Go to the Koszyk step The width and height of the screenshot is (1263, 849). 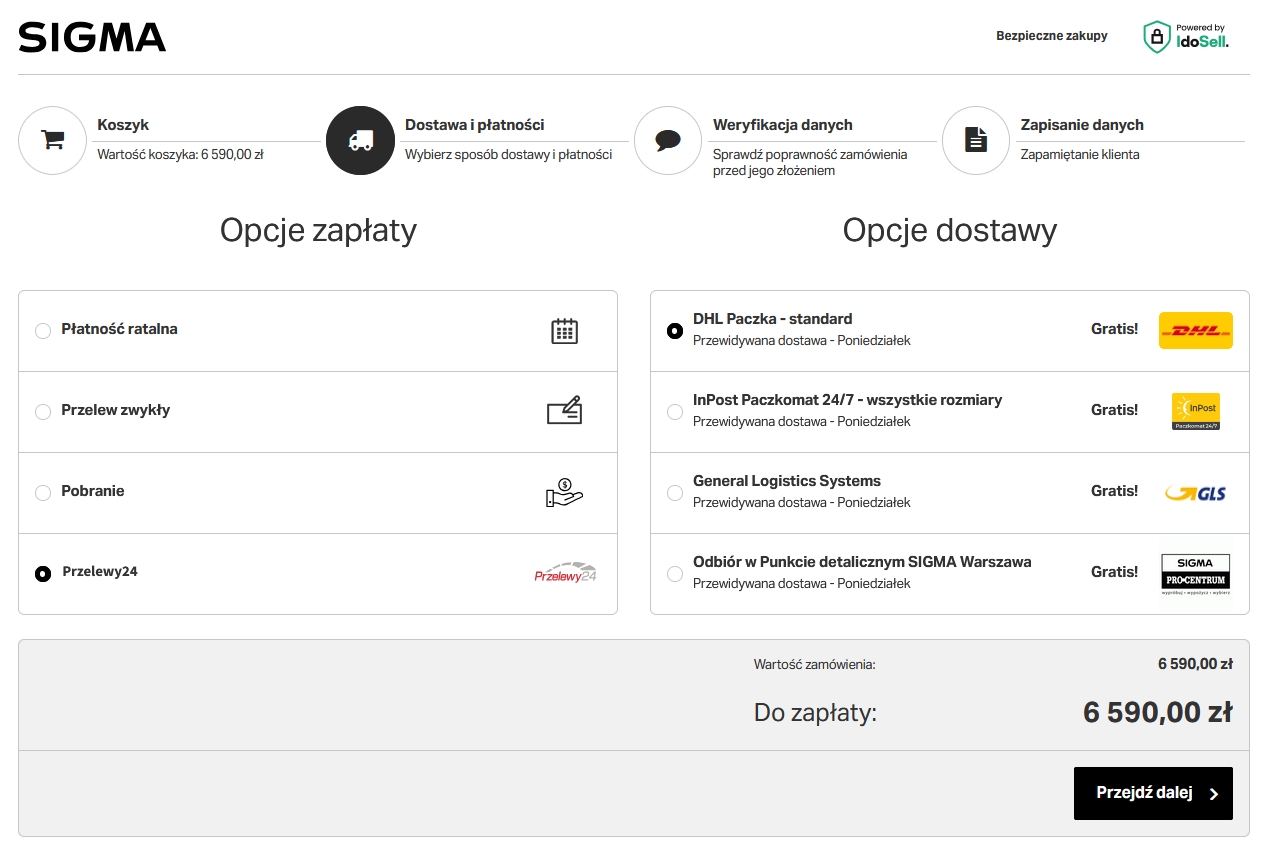(123, 125)
